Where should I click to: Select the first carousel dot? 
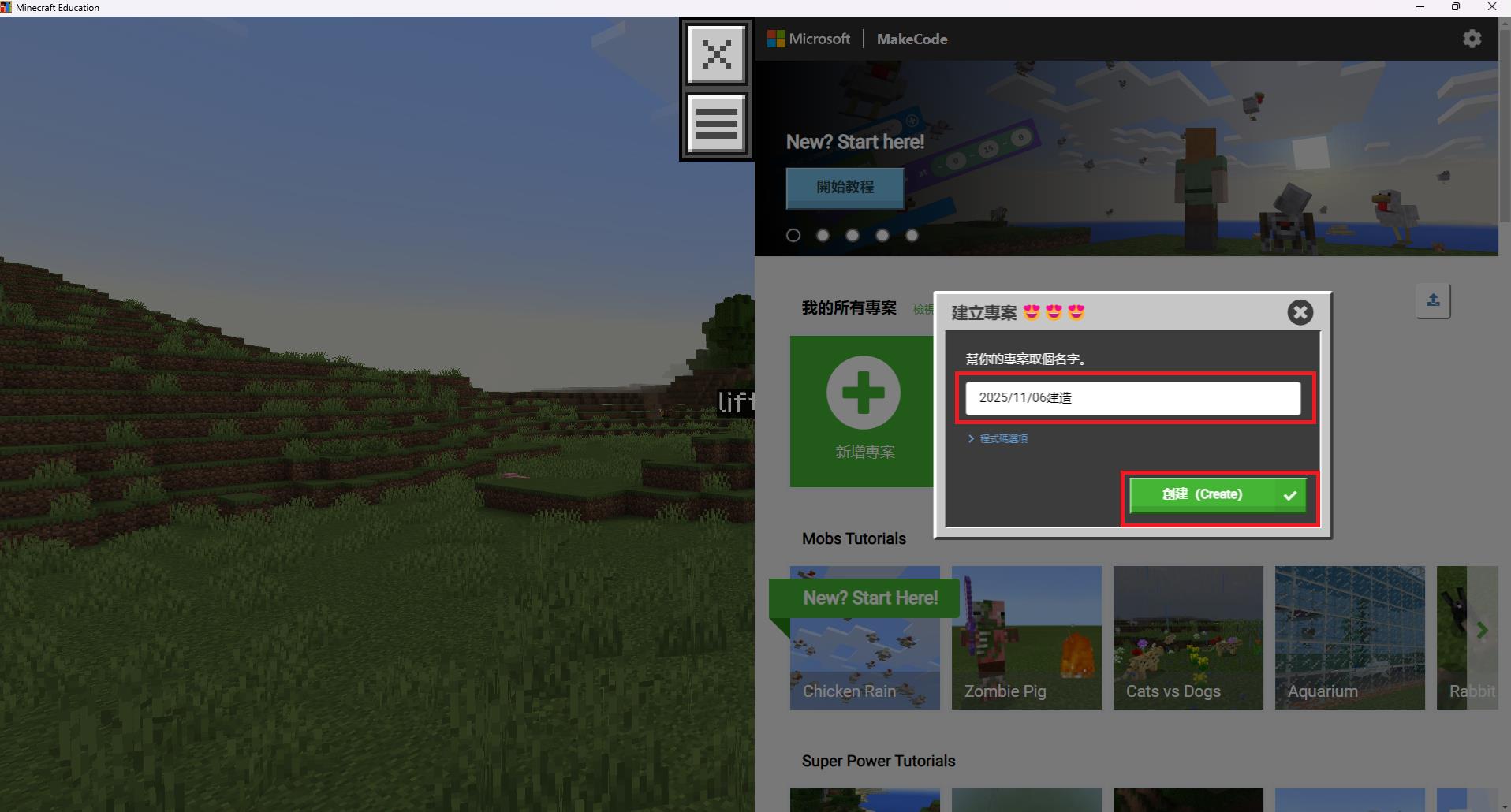coord(793,236)
